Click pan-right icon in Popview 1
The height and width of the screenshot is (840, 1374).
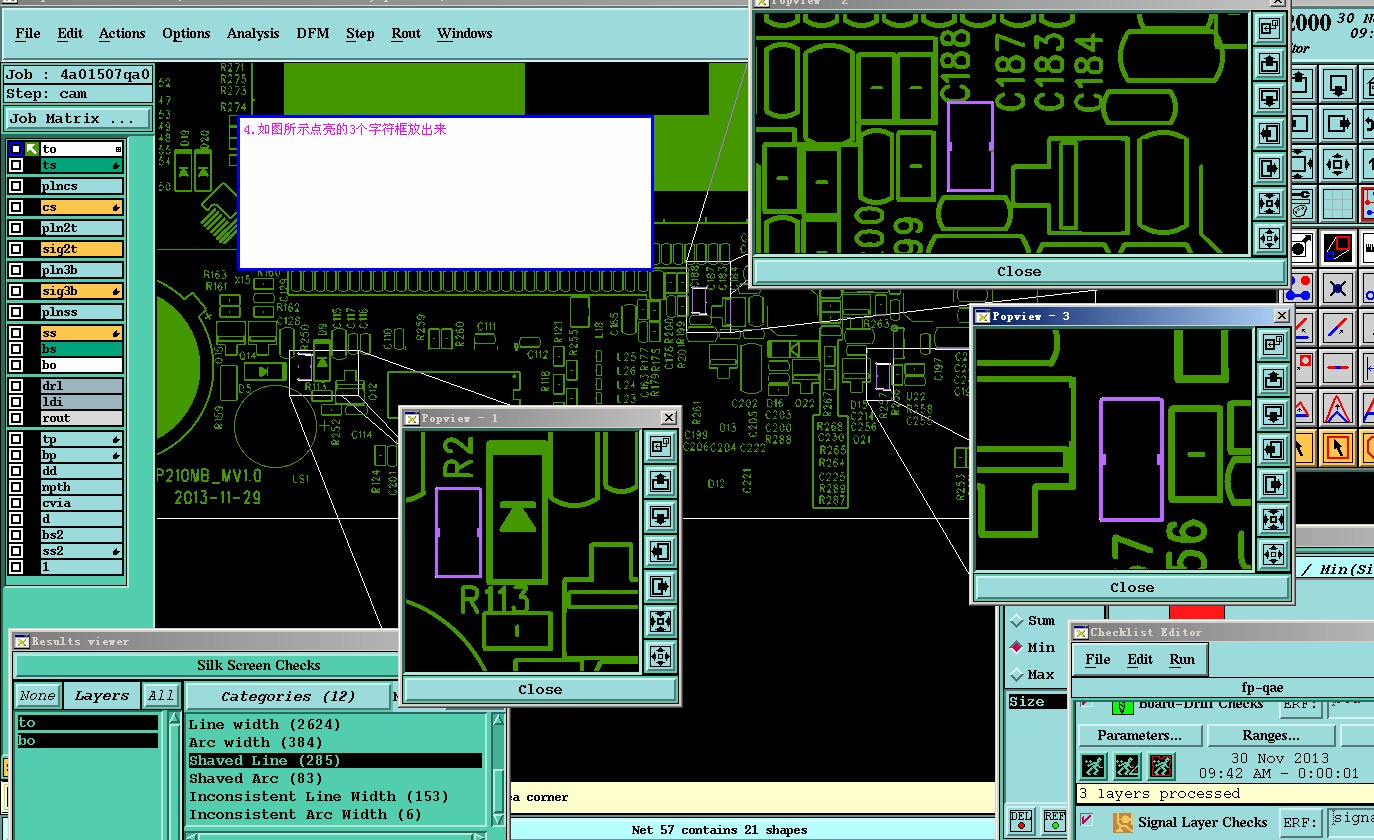point(660,587)
